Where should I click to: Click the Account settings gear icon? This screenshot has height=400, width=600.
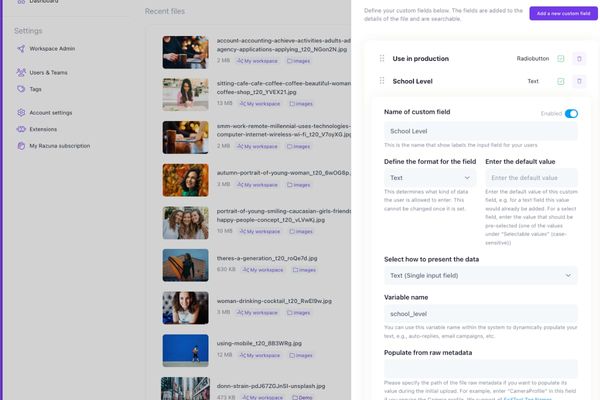[21, 113]
